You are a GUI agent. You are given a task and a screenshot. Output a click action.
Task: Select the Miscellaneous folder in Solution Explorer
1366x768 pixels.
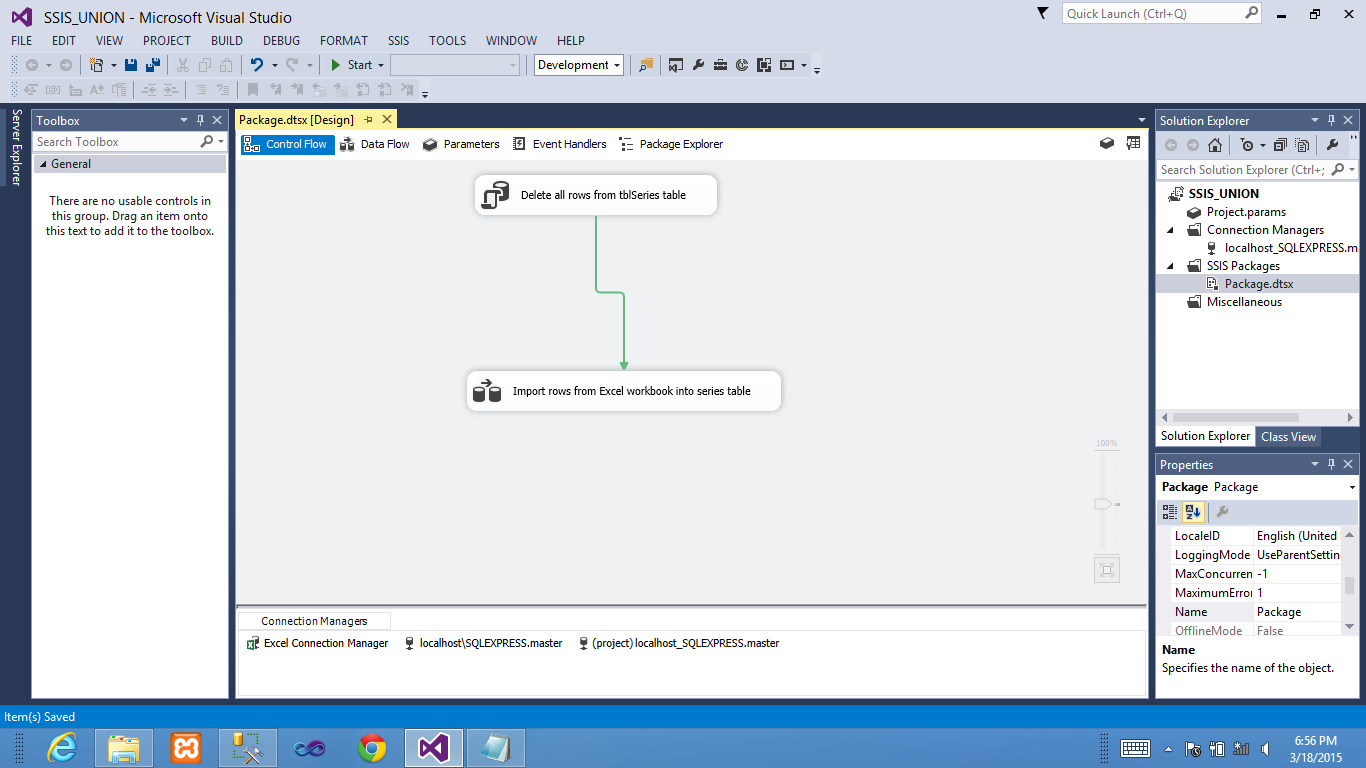1234,302
